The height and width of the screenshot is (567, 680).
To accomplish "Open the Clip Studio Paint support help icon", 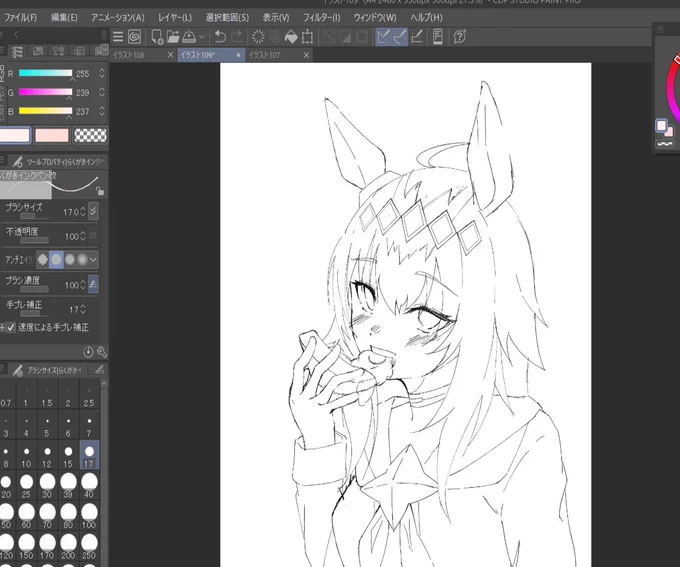I will click(460, 37).
